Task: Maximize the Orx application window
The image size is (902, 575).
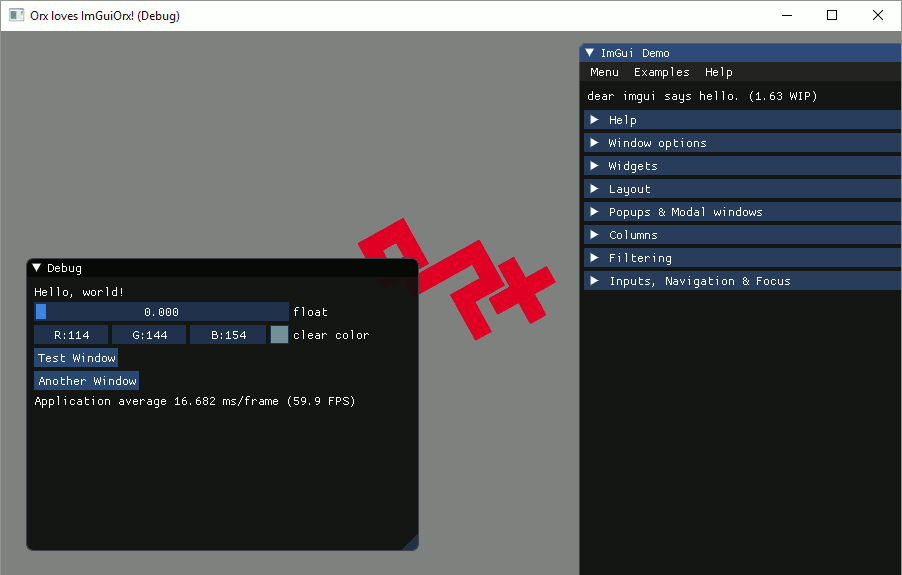Action: coord(832,16)
